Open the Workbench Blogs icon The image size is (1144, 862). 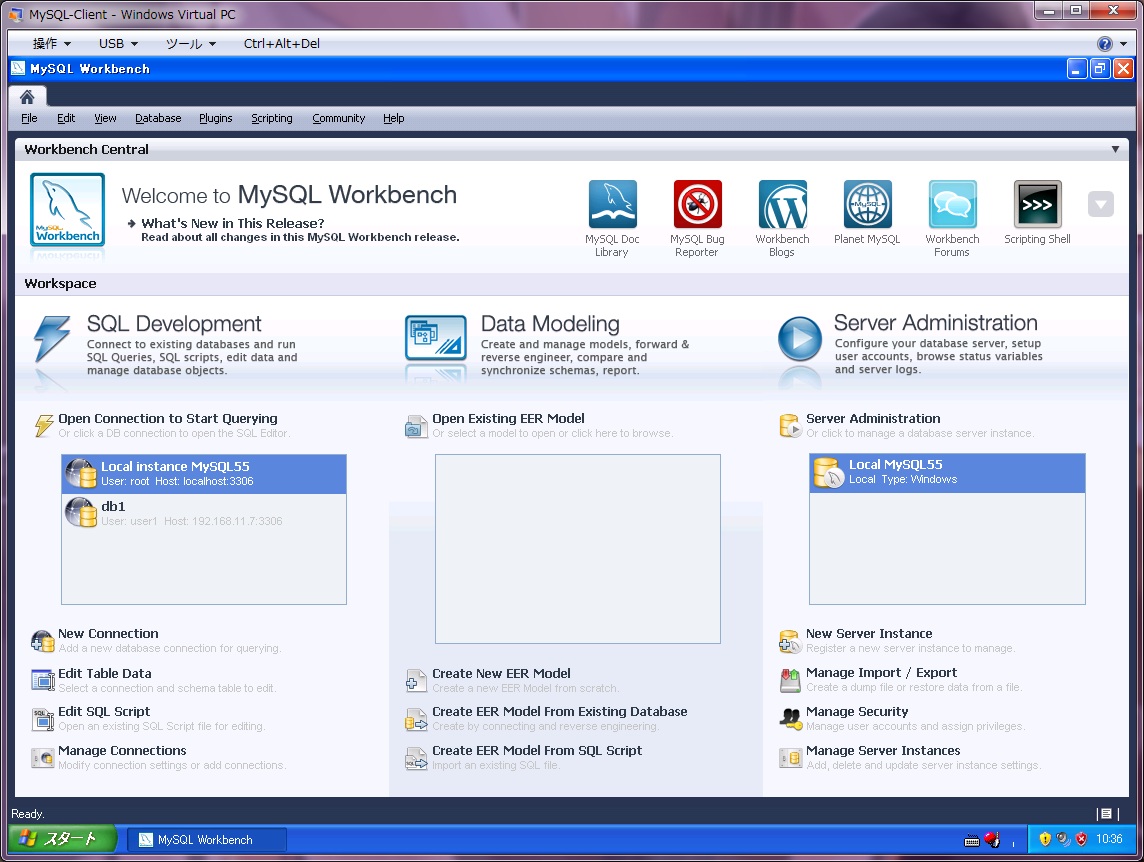click(x=782, y=204)
